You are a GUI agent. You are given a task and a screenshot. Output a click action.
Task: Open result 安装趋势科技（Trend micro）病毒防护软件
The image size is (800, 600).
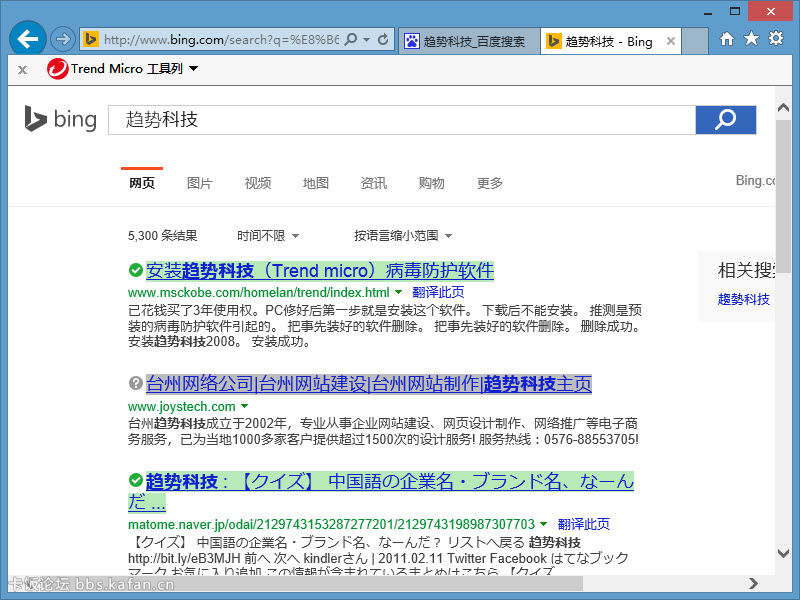coord(320,270)
